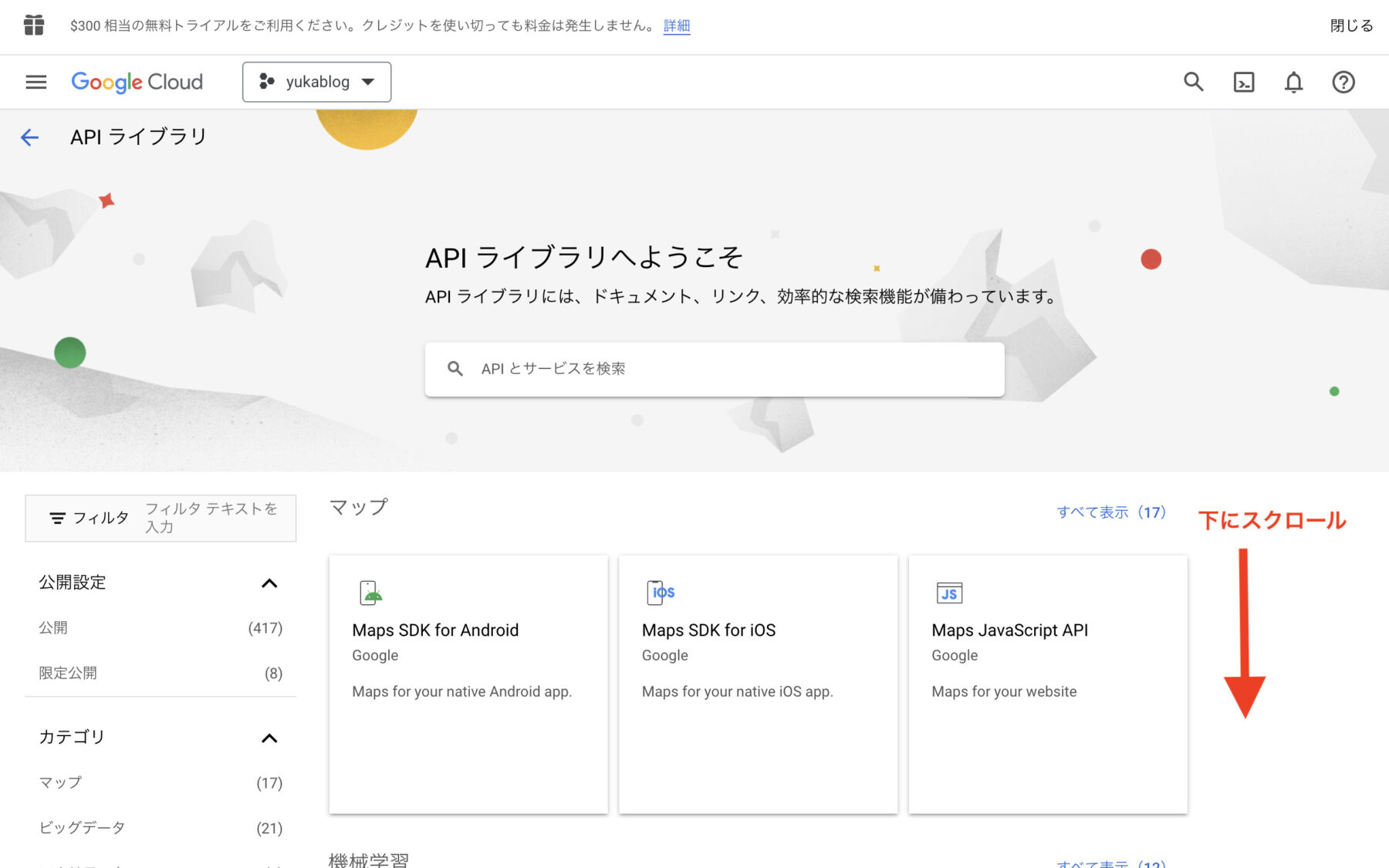Collapse the カテゴリ filter section
Screen dimensions: 1389x868
point(269,738)
